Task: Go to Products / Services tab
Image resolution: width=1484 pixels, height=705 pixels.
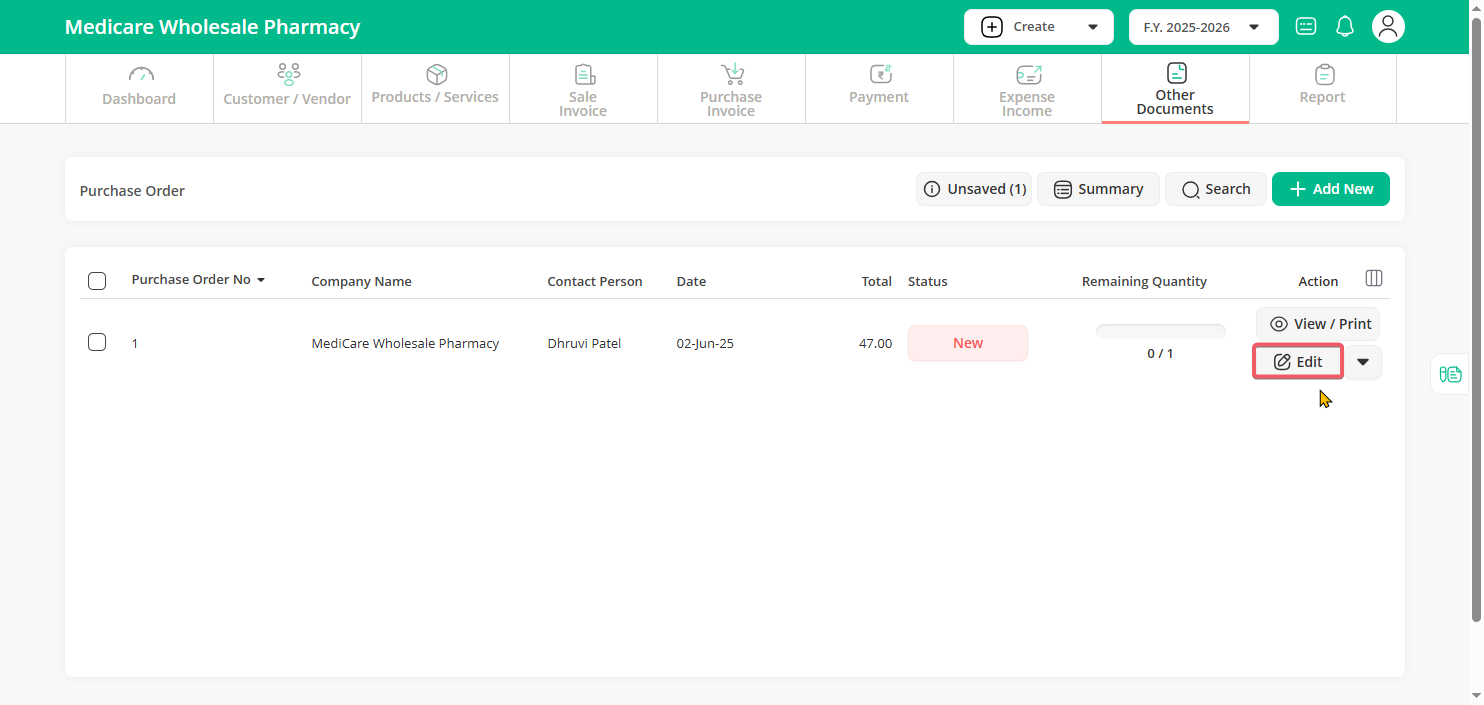Action: point(435,88)
